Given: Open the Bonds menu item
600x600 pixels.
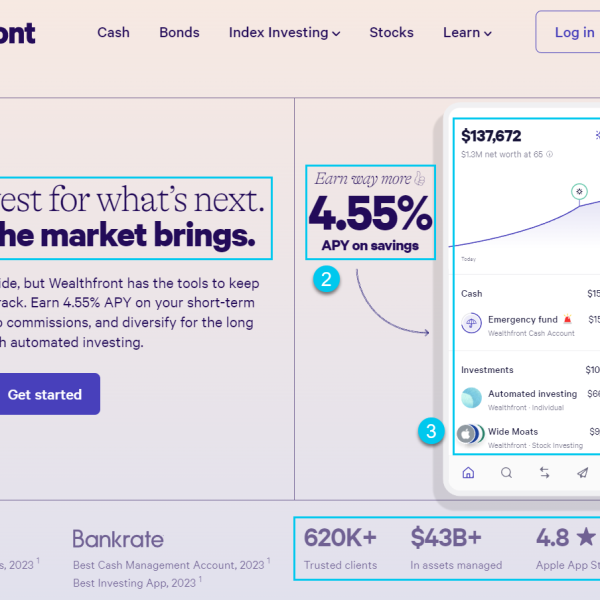Looking at the screenshot, I should point(179,33).
